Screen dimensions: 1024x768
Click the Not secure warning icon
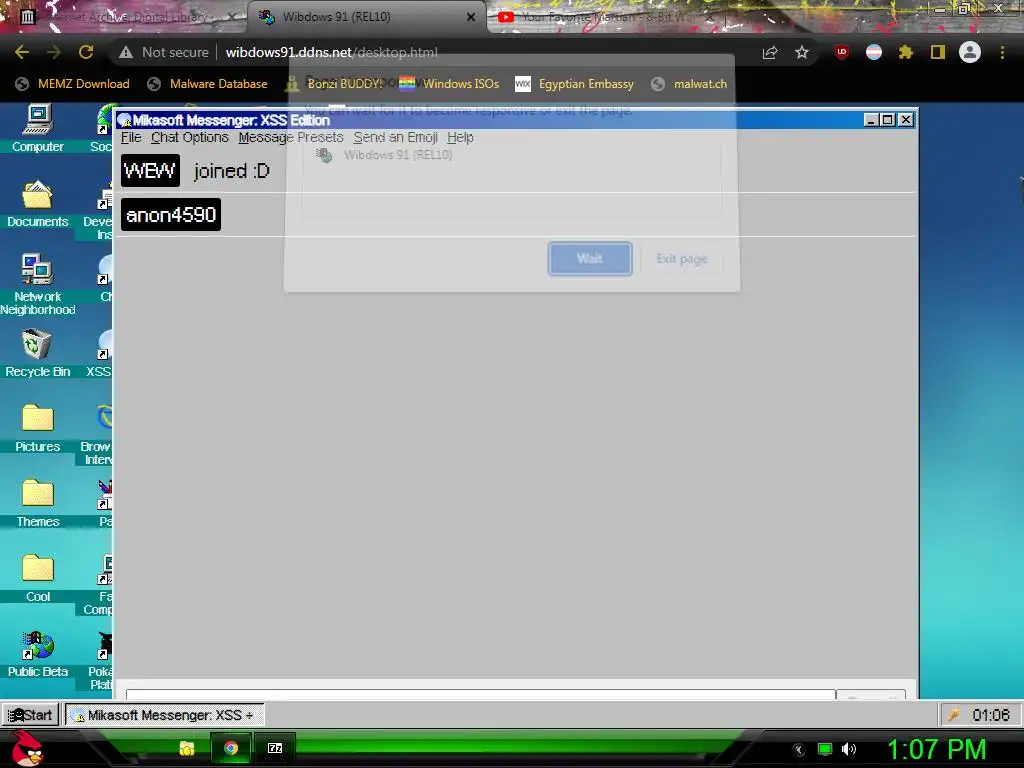click(126, 52)
